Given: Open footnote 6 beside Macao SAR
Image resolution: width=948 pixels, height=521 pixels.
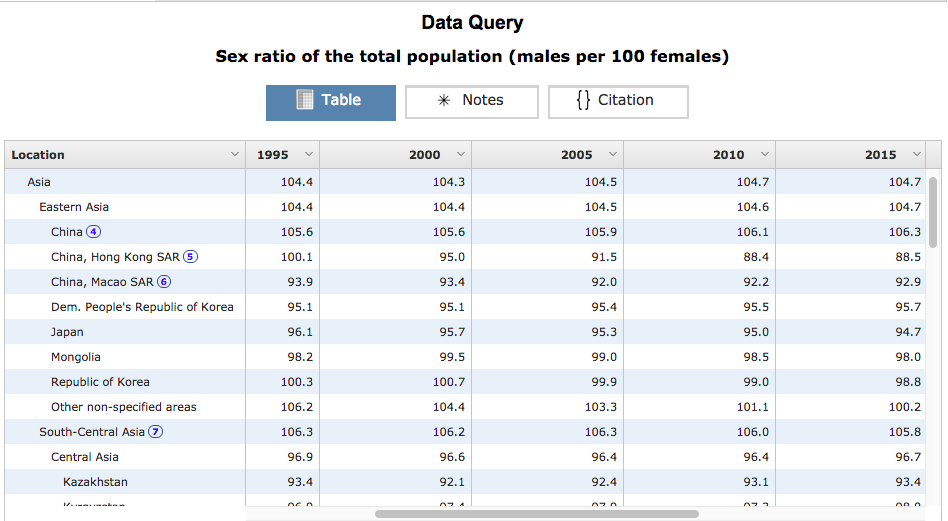Looking at the screenshot, I should (x=164, y=282).
